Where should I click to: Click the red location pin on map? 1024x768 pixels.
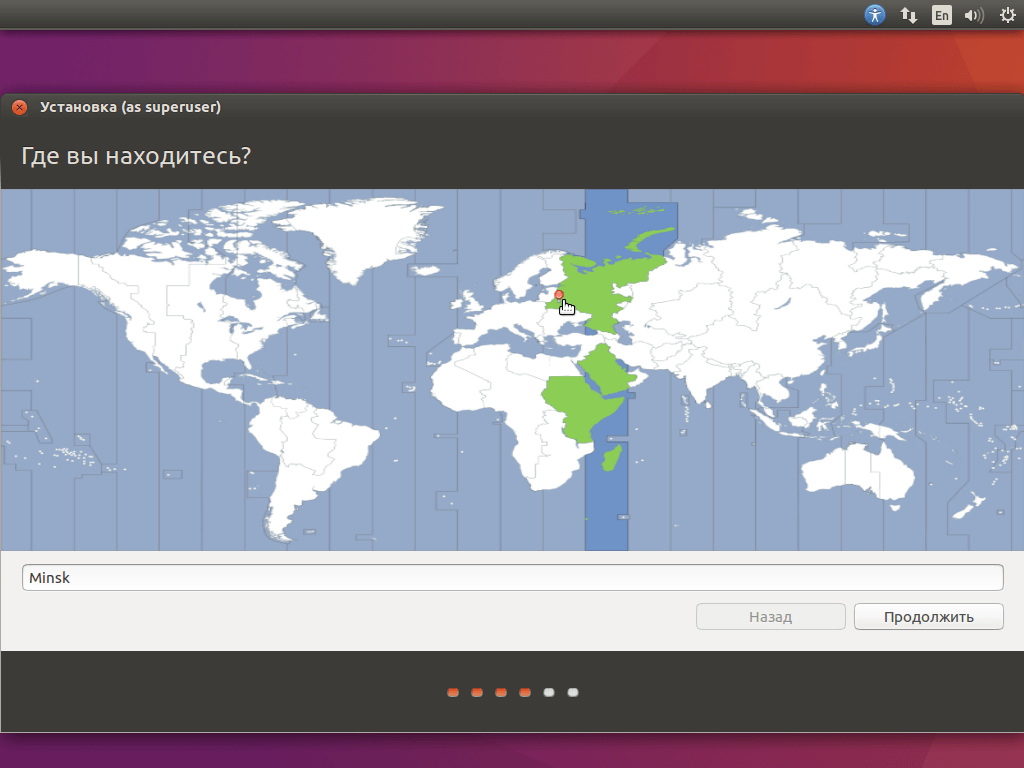coord(558,295)
